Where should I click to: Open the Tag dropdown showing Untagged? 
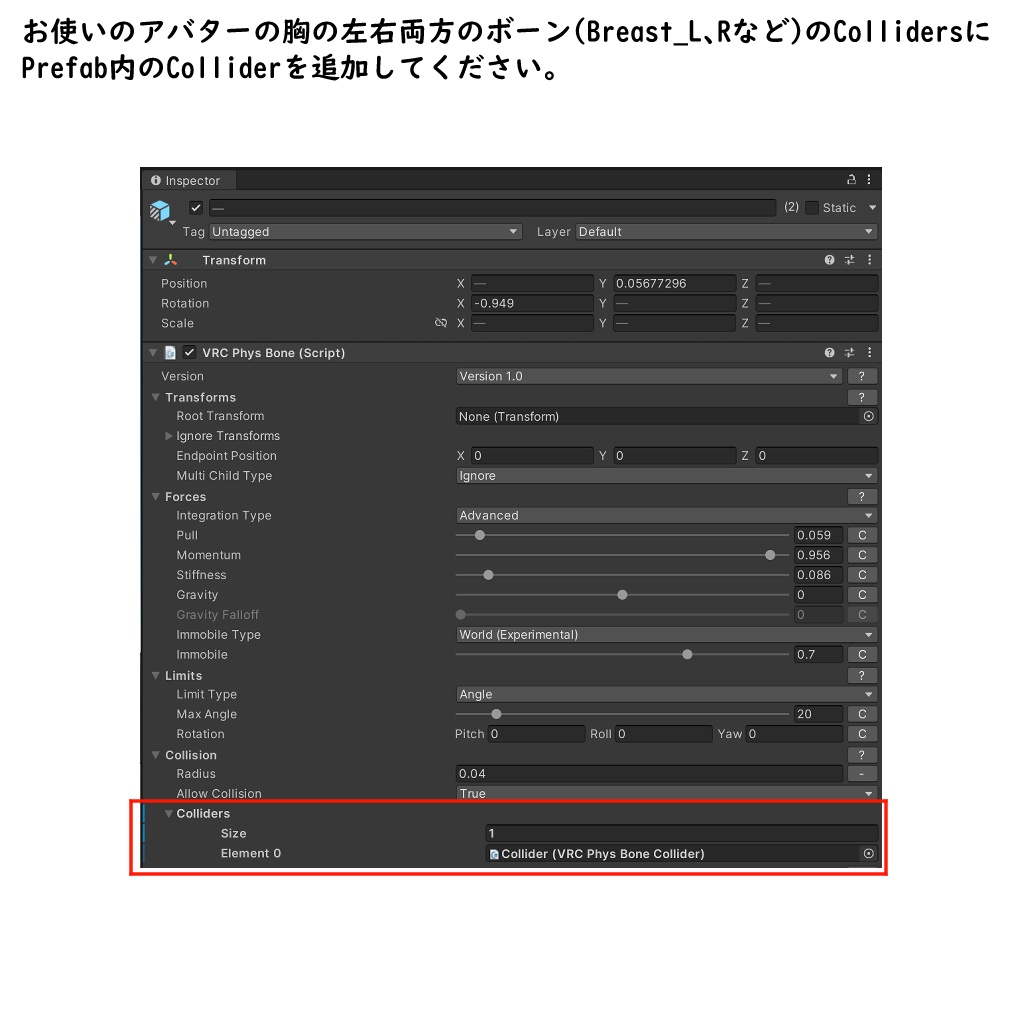[x=365, y=232]
